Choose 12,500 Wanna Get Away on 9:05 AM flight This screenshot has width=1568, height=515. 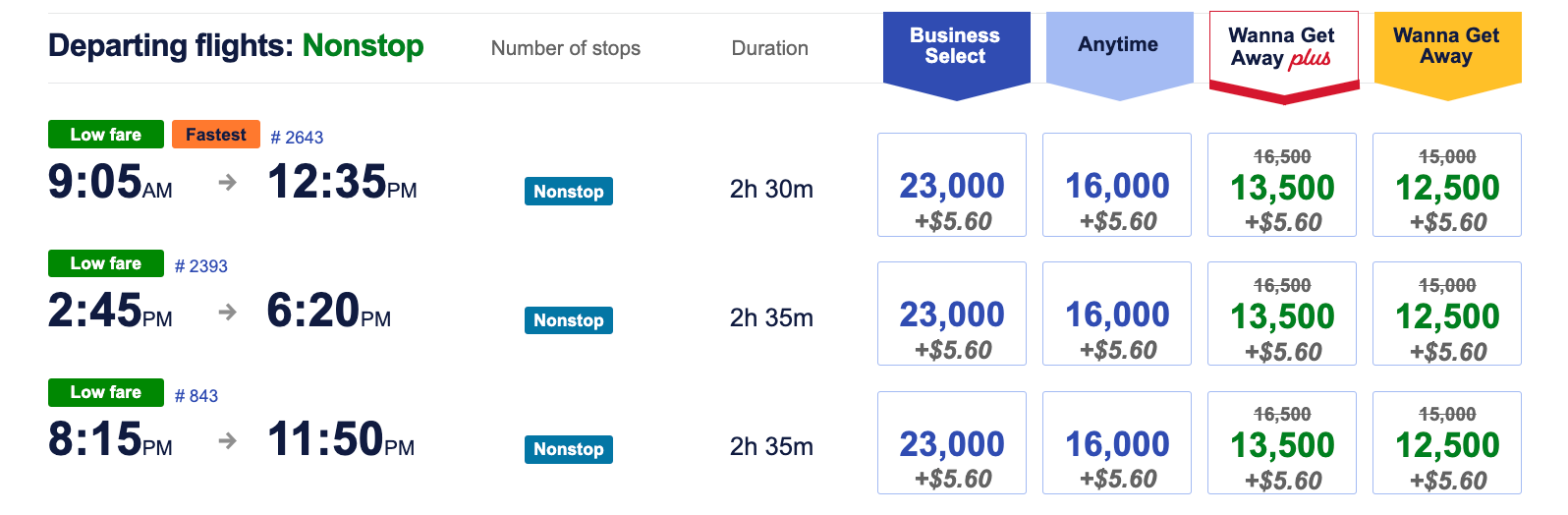[x=1447, y=186]
